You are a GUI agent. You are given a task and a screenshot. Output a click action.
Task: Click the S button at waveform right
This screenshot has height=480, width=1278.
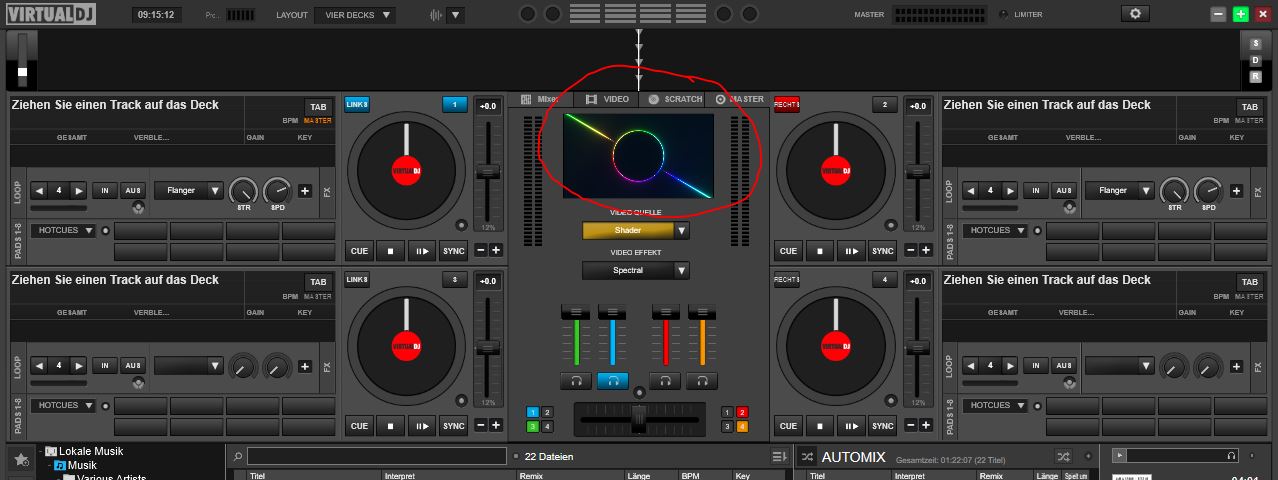(1256, 44)
